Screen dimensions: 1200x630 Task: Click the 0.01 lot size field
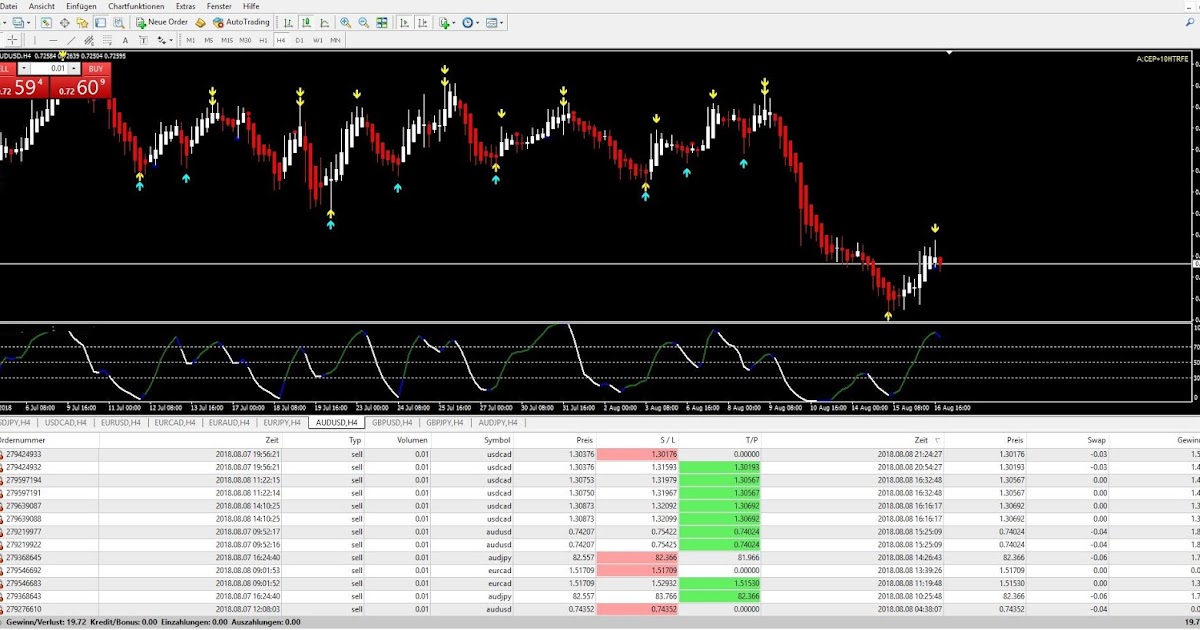(56, 67)
